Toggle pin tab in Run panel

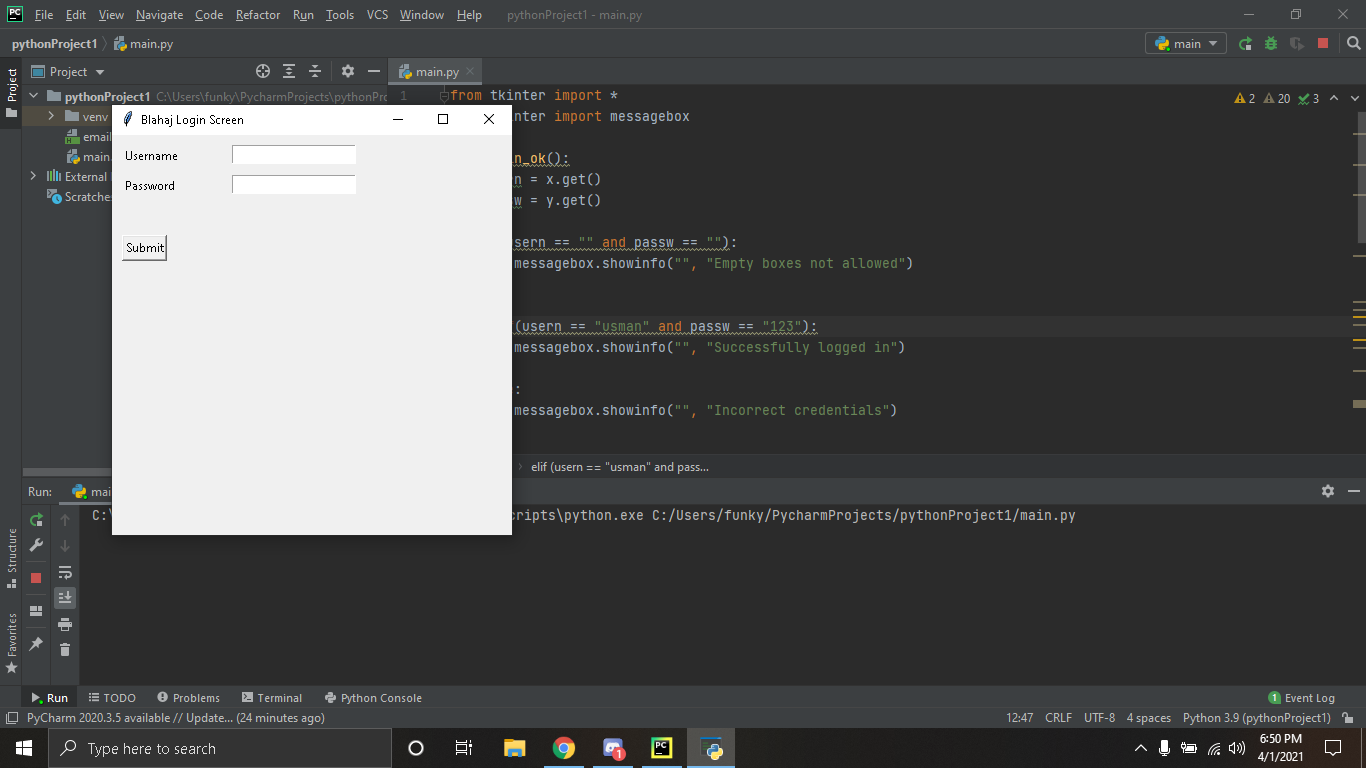[36, 644]
